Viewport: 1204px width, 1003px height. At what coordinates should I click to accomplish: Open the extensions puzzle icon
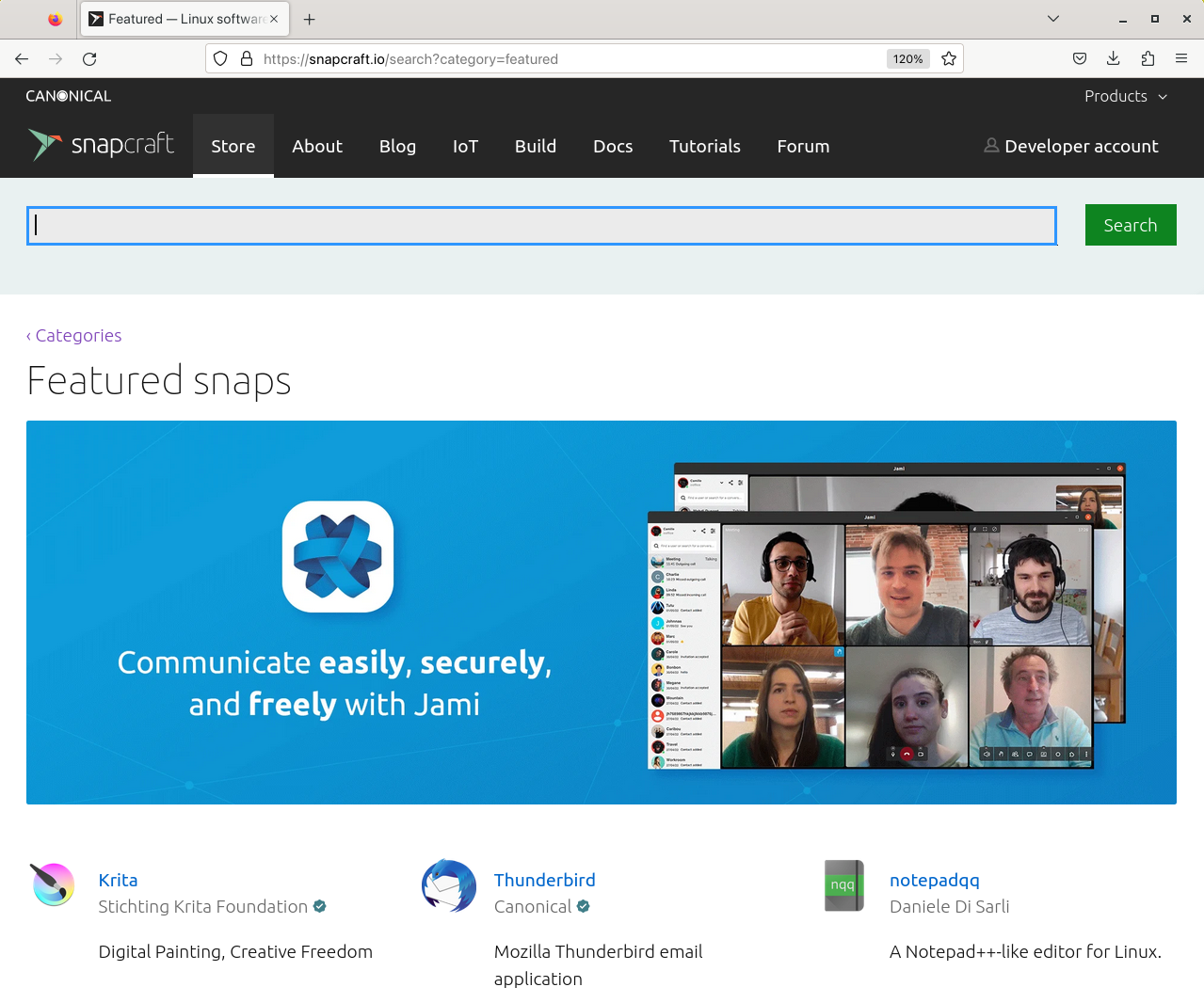coord(1148,58)
